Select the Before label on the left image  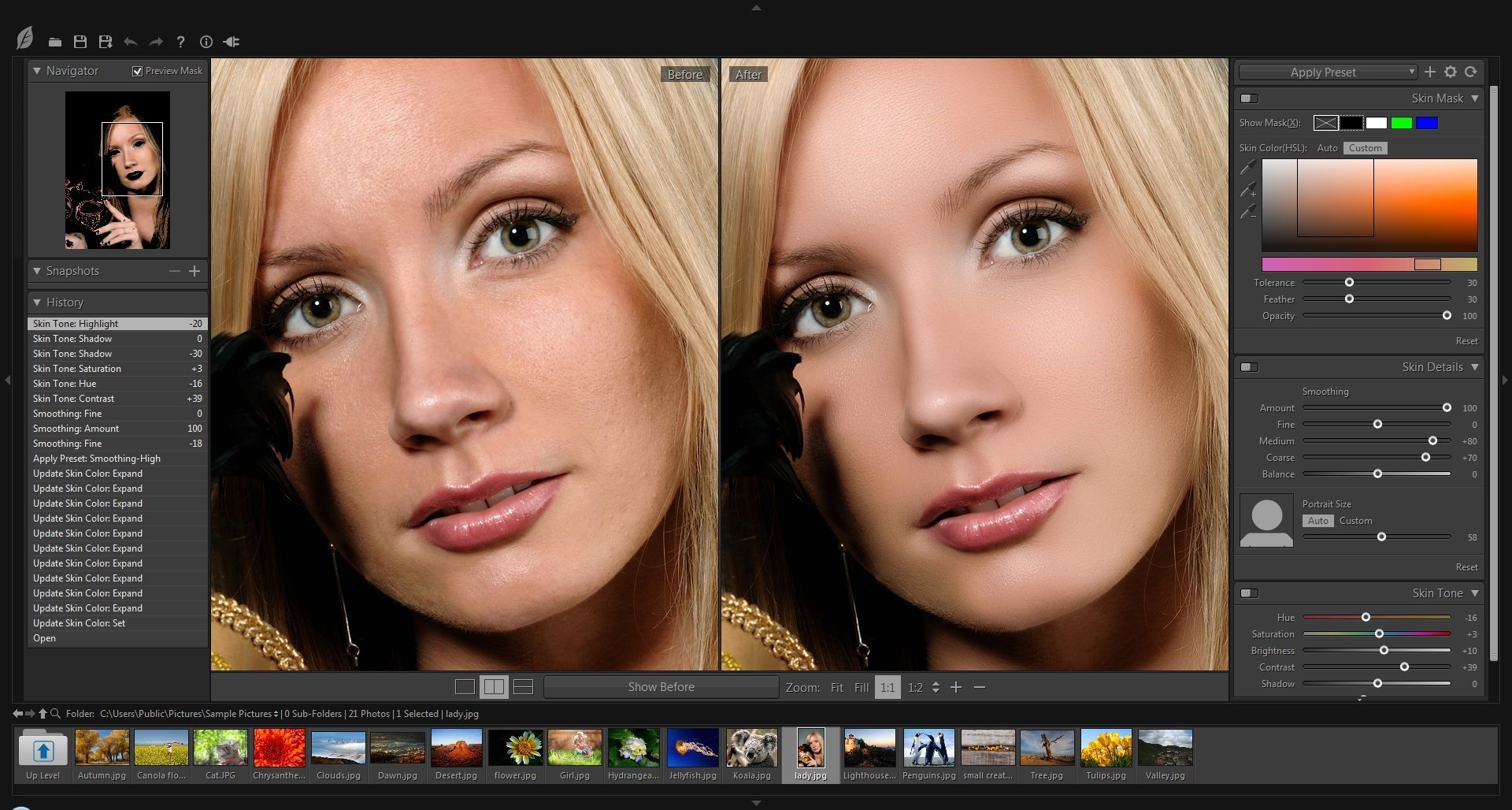click(x=684, y=73)
